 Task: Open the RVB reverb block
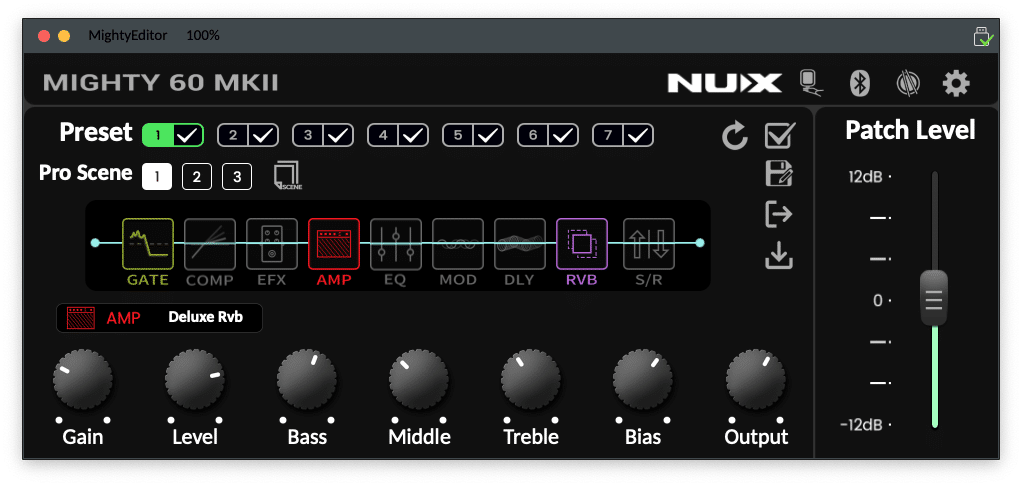tap(582, 244)
